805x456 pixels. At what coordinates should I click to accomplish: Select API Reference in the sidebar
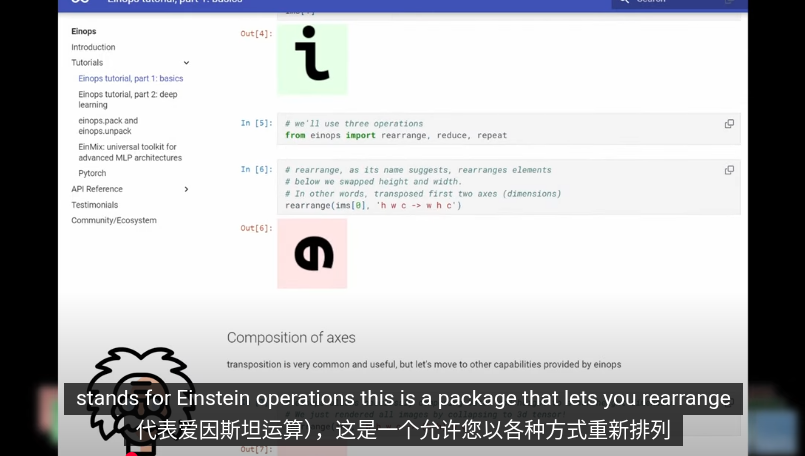97,189
